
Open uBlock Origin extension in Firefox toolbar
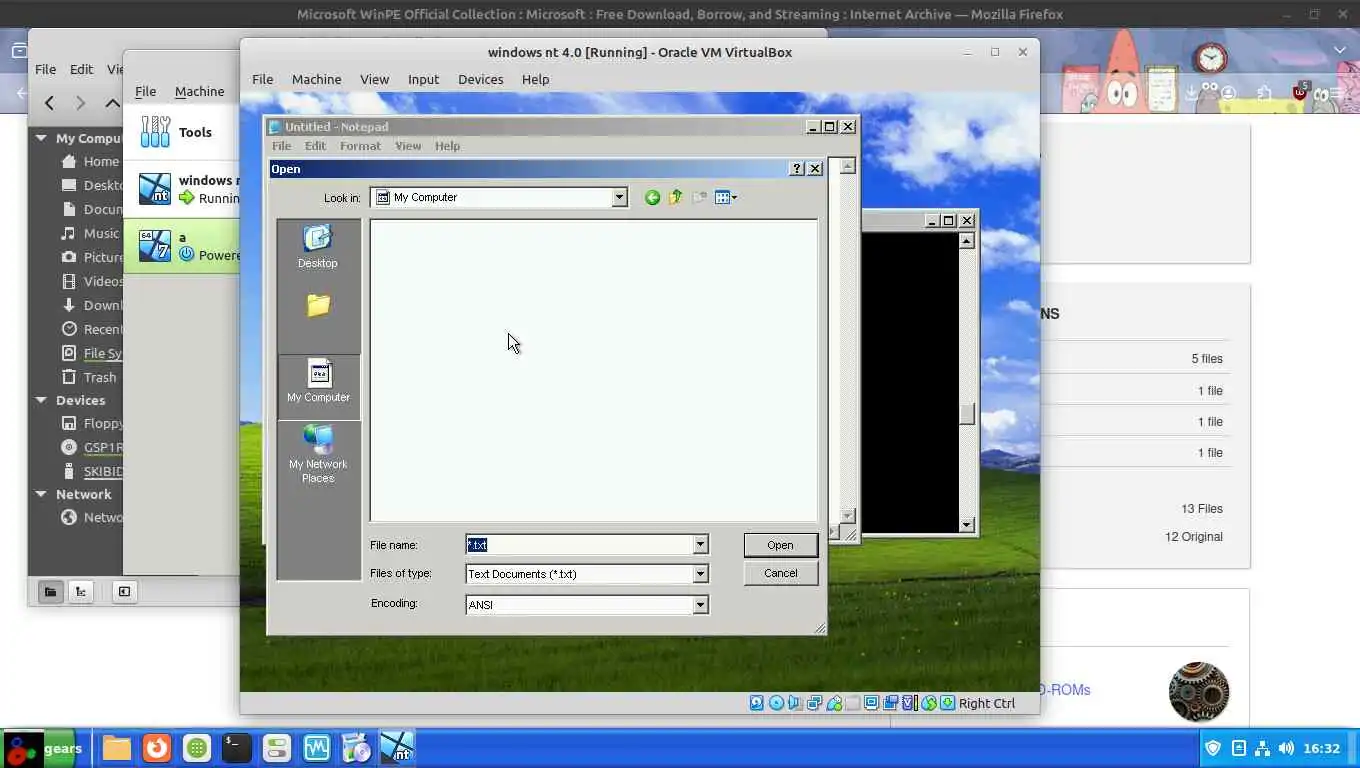(1299, 92)
